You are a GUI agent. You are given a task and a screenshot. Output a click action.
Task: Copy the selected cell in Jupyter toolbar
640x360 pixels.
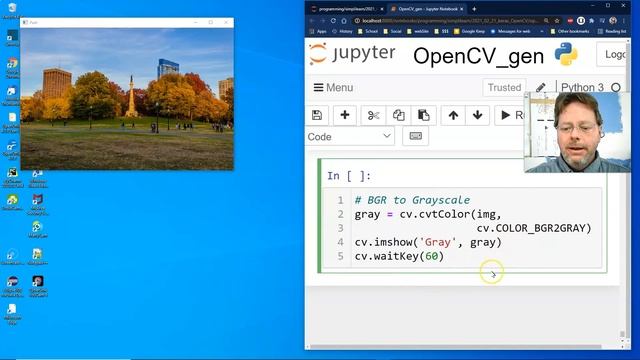pyautogui.click(x=398, y=116)
